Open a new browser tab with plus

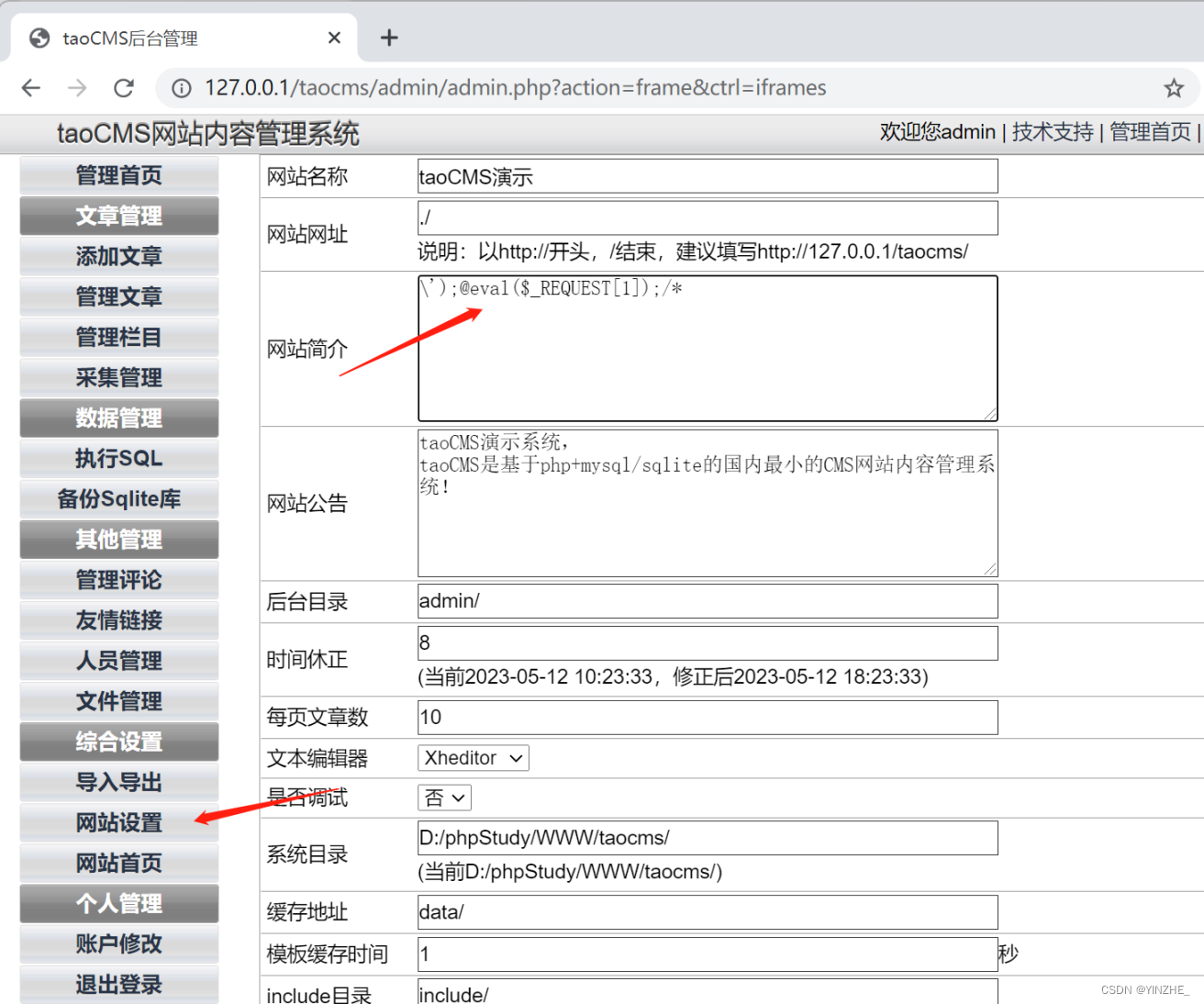(389, 38)
